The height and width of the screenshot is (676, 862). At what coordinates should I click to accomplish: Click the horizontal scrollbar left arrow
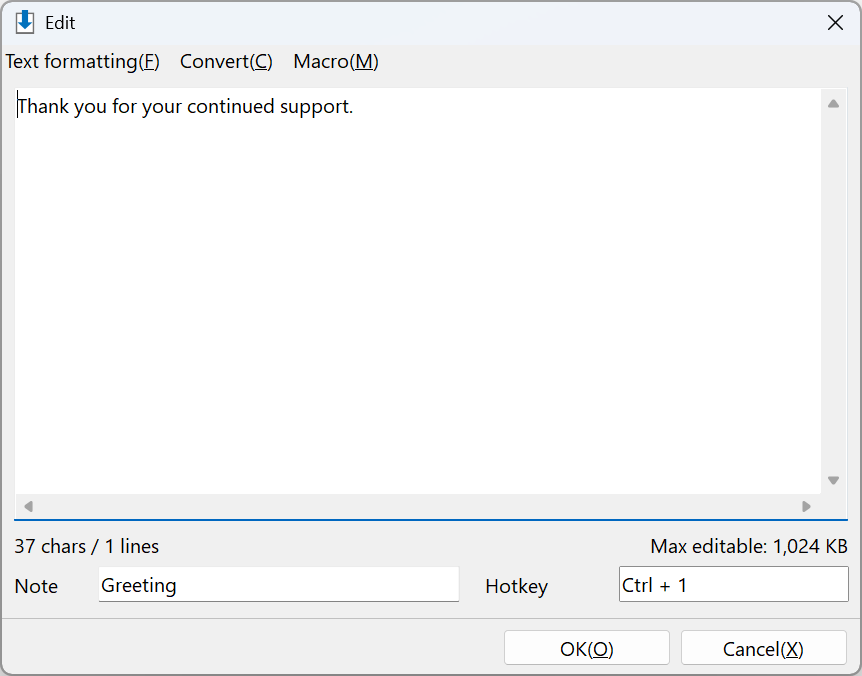point(29,506)
